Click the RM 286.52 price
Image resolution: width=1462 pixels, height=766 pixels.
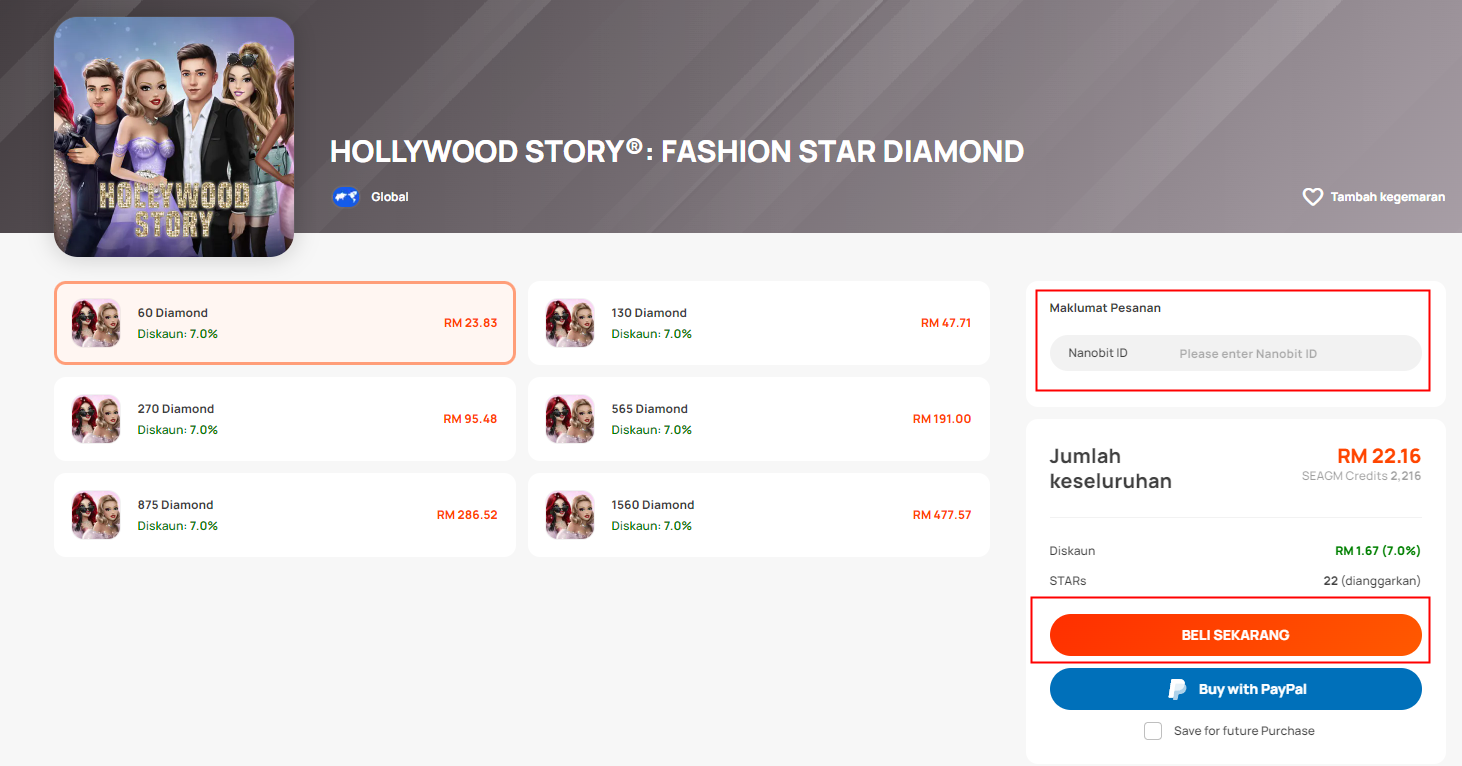coord(467,515)
